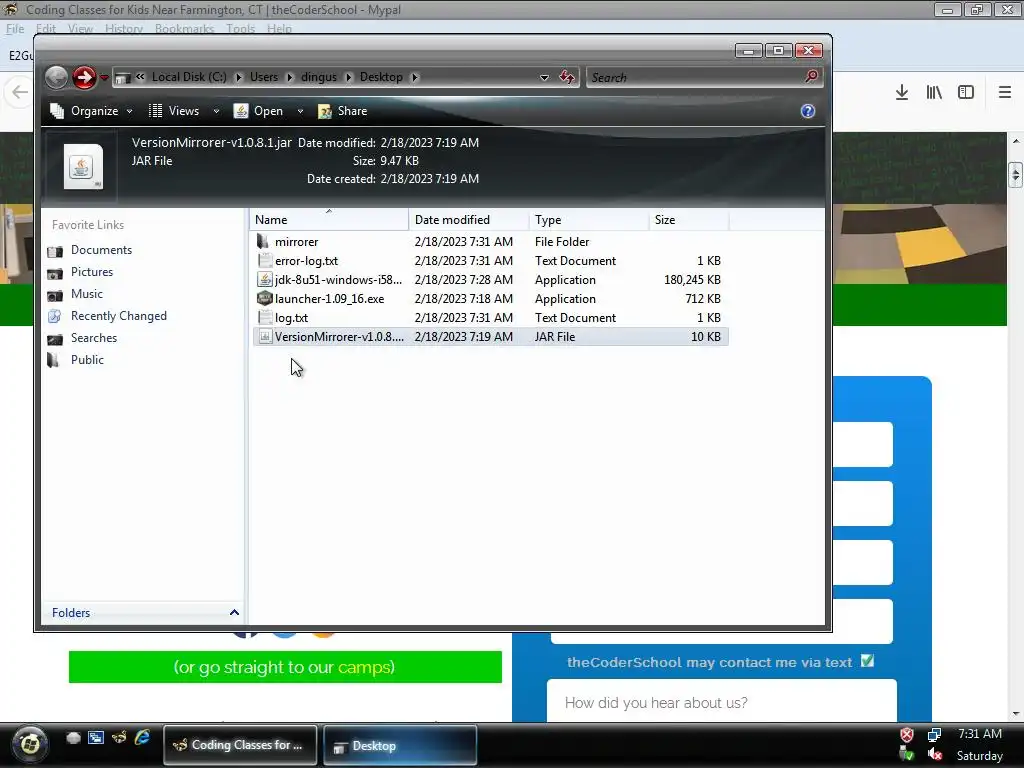
Task: Click the Switch between windows quick launch icon
Action: (96, 738)
